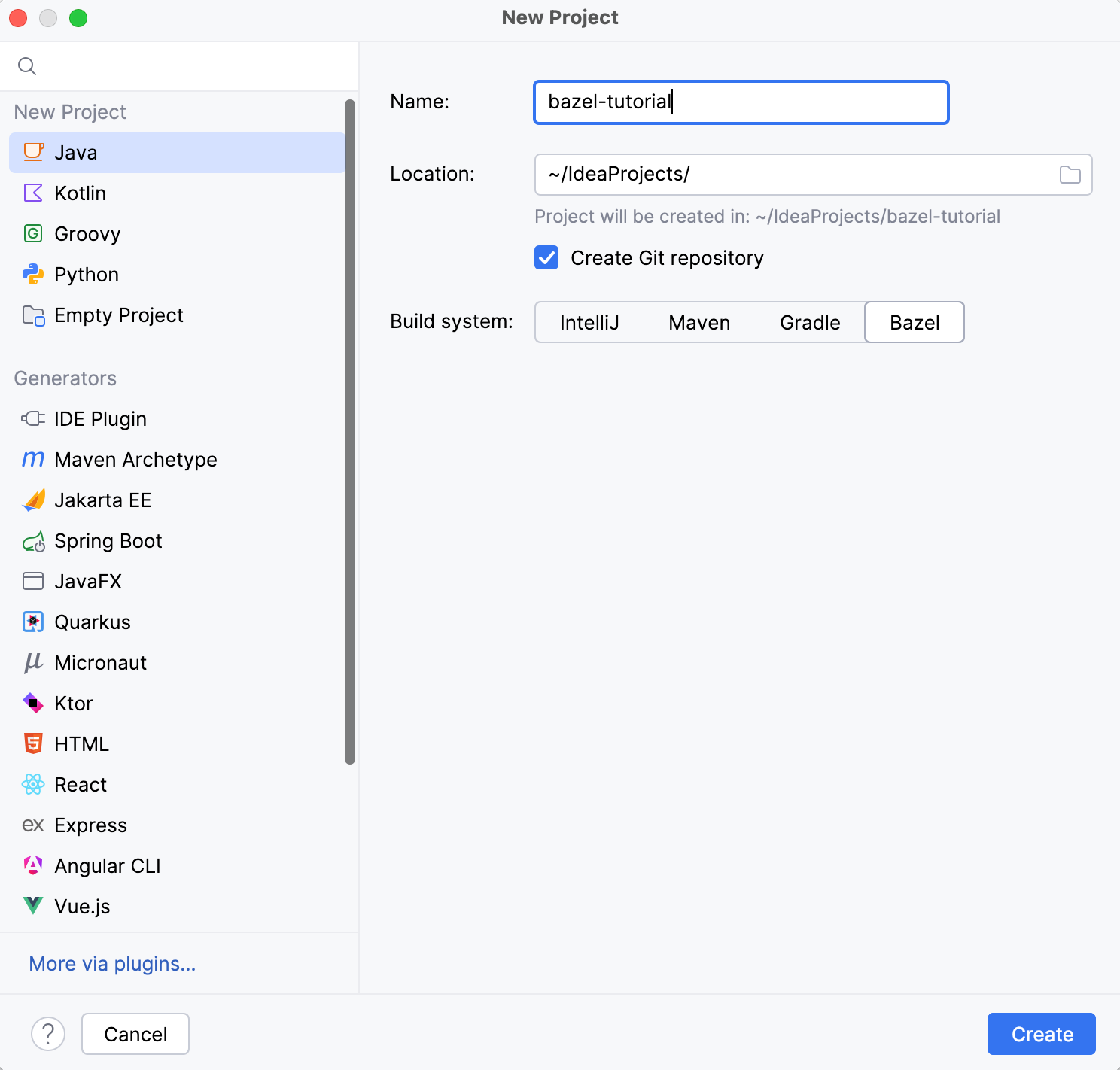
Task: Switch build system to IntelliJ
Action: tap(589, 323)
